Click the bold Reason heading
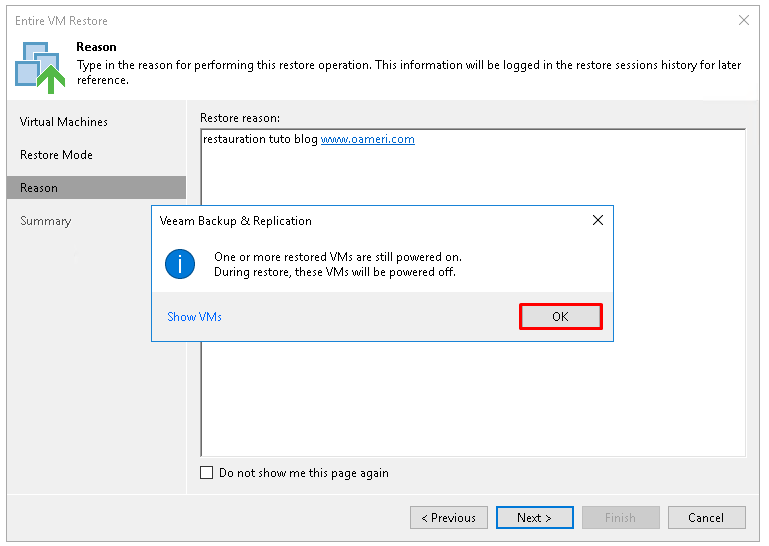Image resolution: width=769 pixels, height=546 pixels. pos(96,47)
